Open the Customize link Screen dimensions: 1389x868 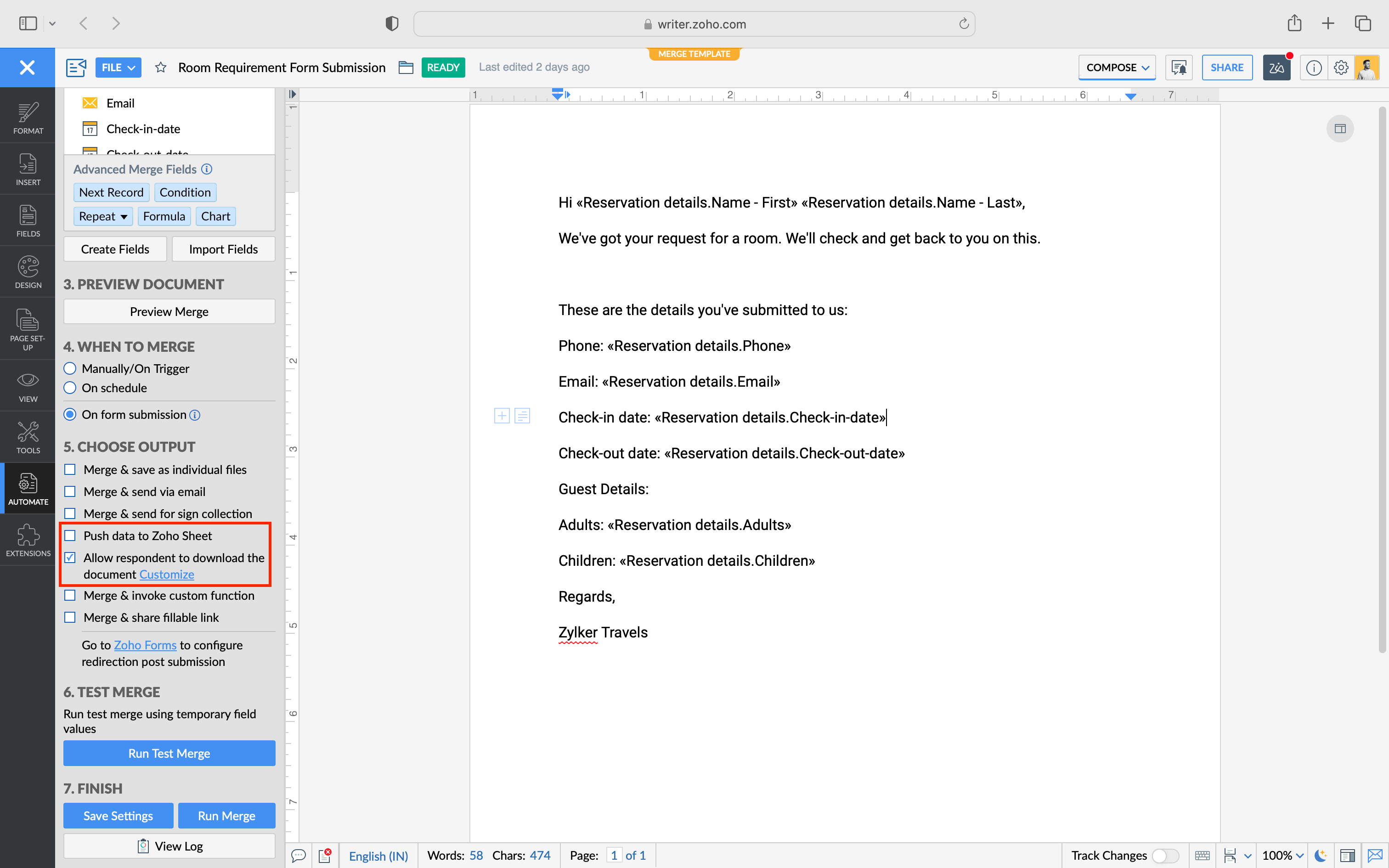click(x=166, y=575)
